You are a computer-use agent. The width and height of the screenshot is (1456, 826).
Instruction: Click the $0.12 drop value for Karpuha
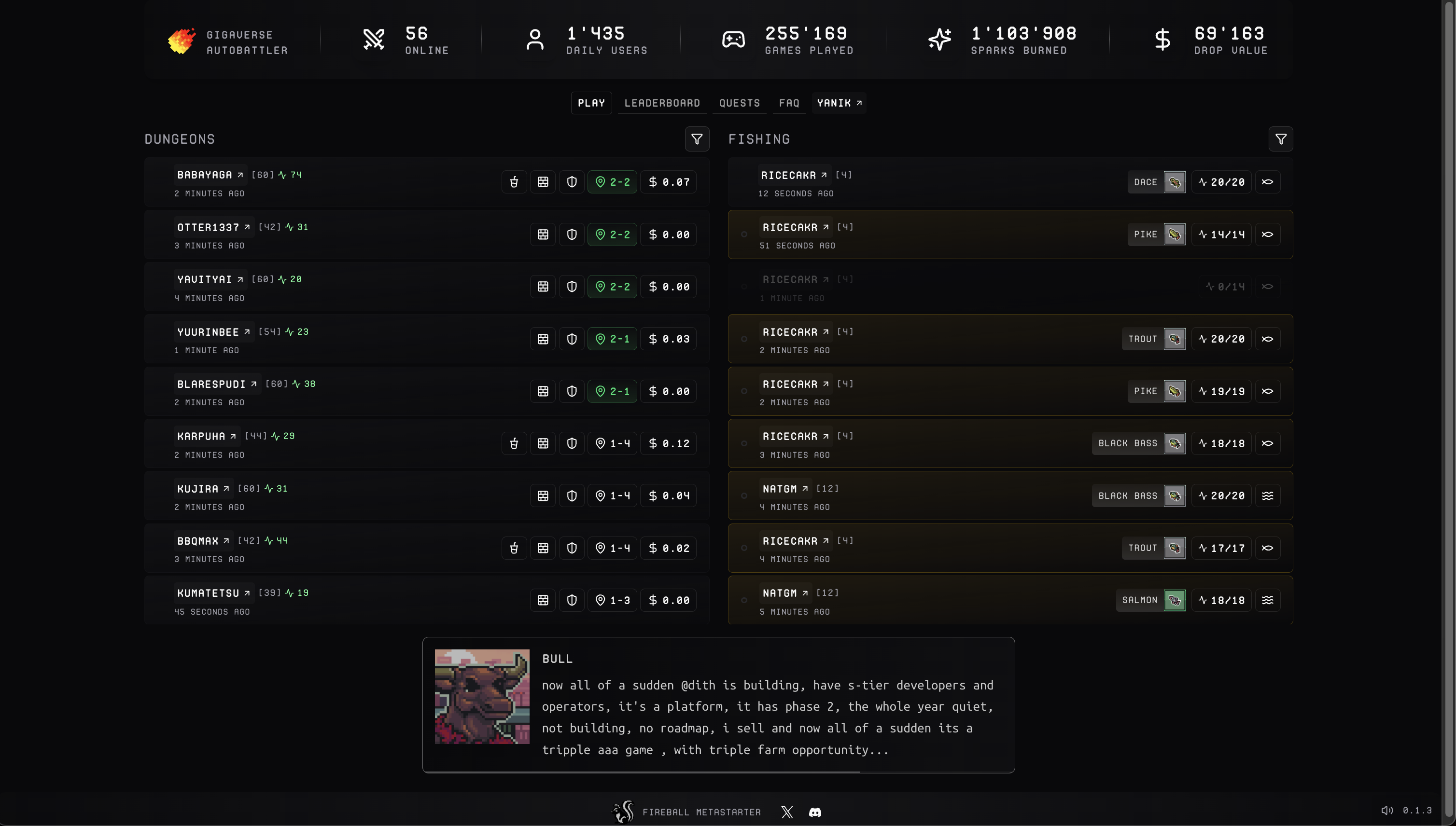[x=669, y=443]
